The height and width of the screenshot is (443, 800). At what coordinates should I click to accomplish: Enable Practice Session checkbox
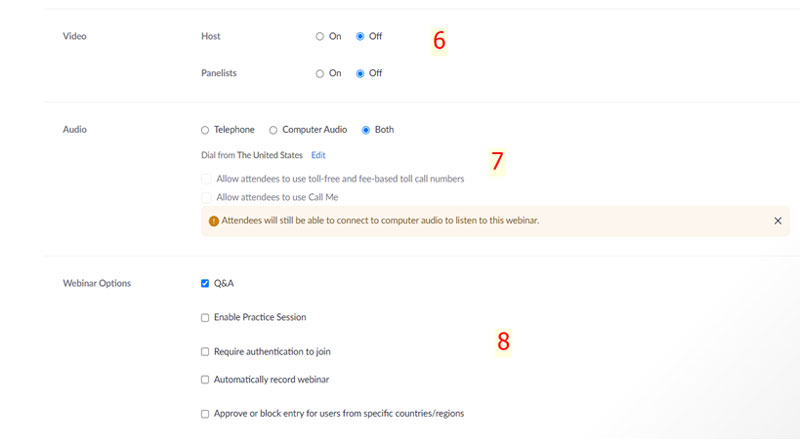pos(205,317)
